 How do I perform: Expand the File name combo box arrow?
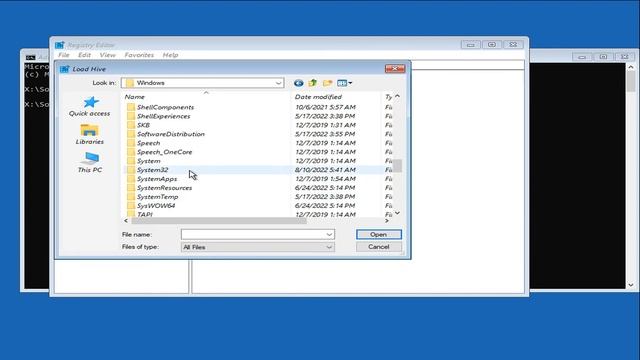click(329, 235)
